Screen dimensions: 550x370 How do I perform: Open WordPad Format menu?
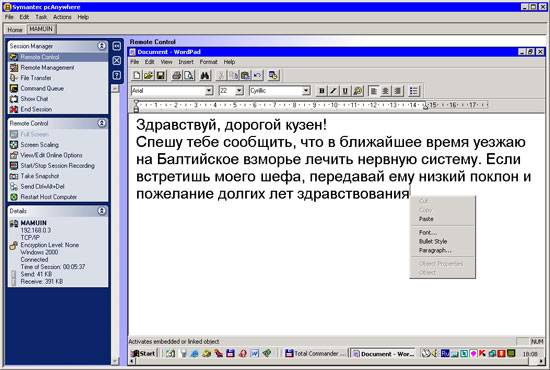tap(209, 62)
